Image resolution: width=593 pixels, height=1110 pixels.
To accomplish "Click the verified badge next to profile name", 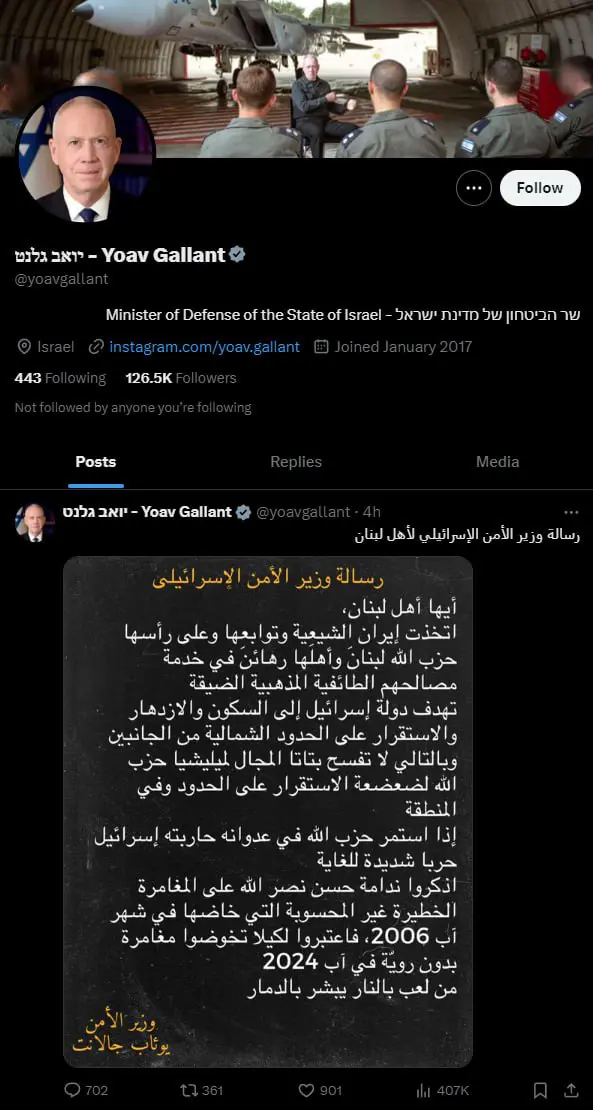I will (x=237, y=254).
